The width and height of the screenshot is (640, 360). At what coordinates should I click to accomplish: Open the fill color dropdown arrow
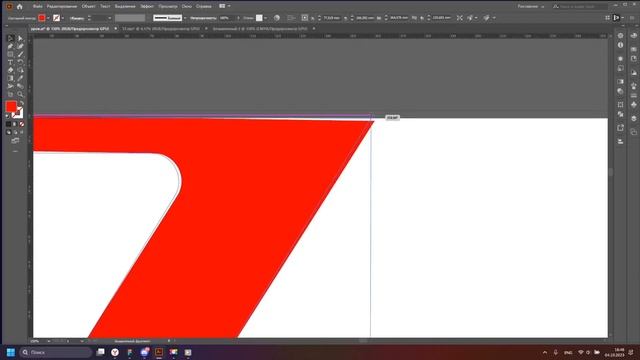pos(48,18)
